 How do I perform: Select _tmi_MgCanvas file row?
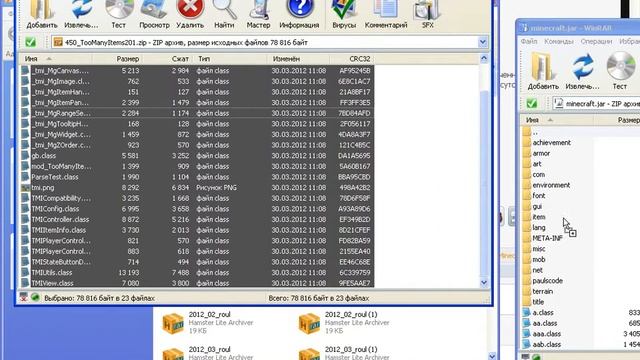pos(198,71)
